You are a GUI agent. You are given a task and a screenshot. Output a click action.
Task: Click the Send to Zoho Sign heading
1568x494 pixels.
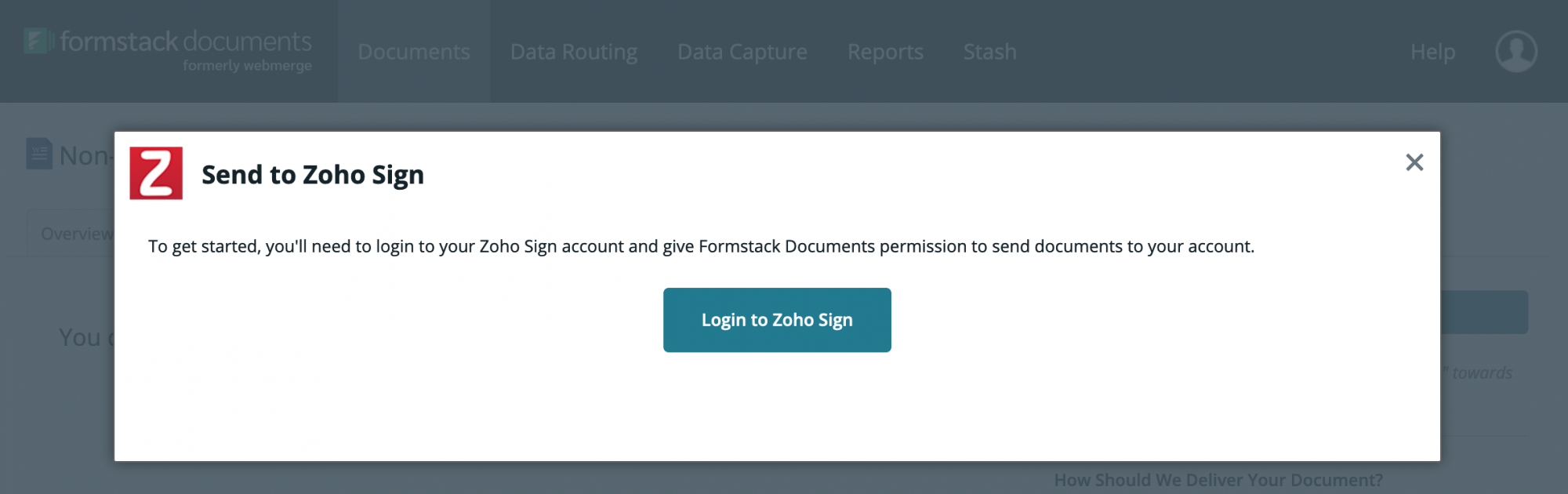click(x=313, y=174)
